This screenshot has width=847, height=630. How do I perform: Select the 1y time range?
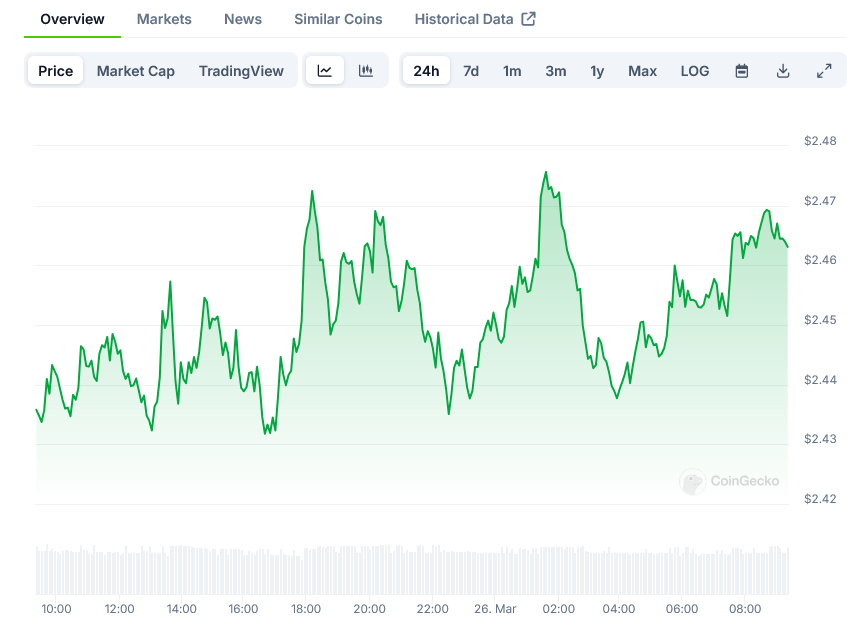click(x=597, y=71)
